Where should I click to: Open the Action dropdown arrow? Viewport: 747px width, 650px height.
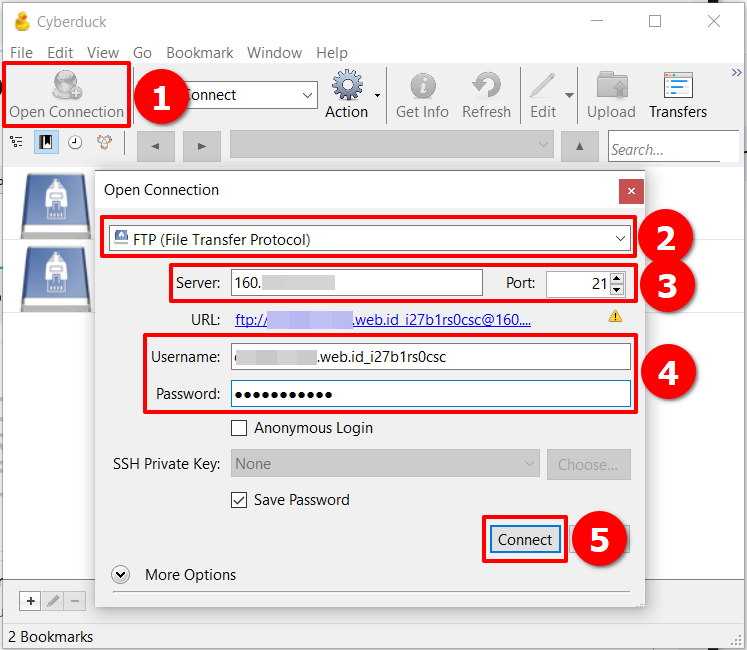(x=377, y=95)
